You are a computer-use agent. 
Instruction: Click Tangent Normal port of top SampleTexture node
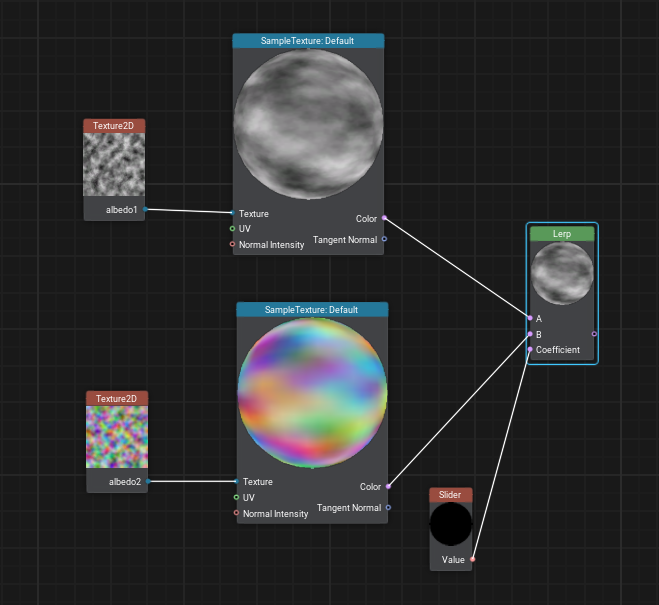pyautogui.click(x=384, y=239)
